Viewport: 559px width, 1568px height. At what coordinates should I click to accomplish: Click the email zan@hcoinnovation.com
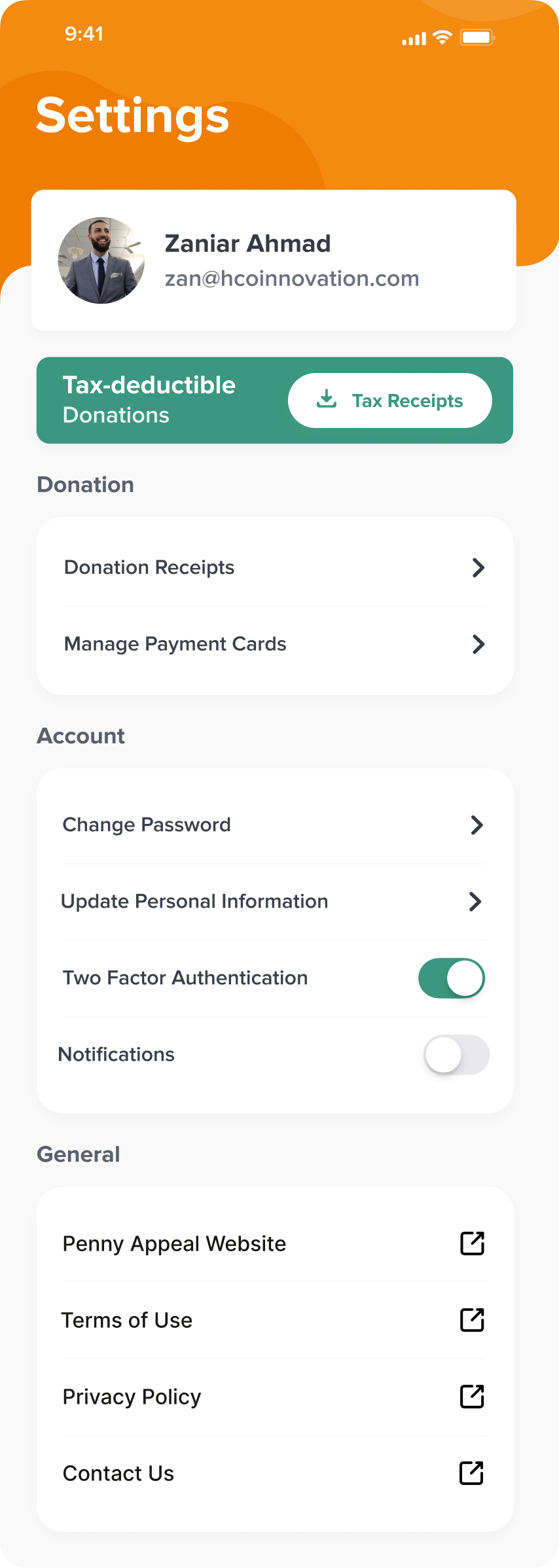click(x=292, y=279)
